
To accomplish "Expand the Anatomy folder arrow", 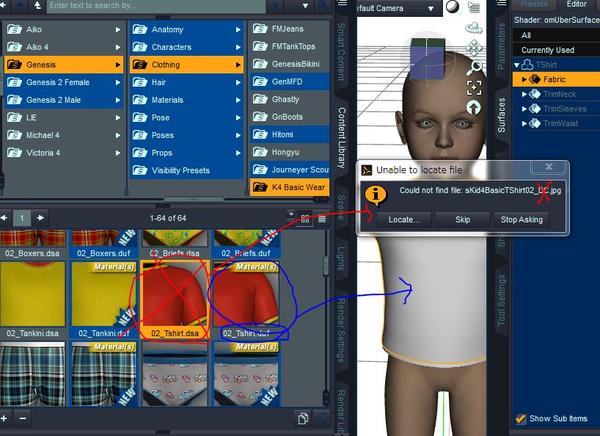I will click(x=238, y=29).
